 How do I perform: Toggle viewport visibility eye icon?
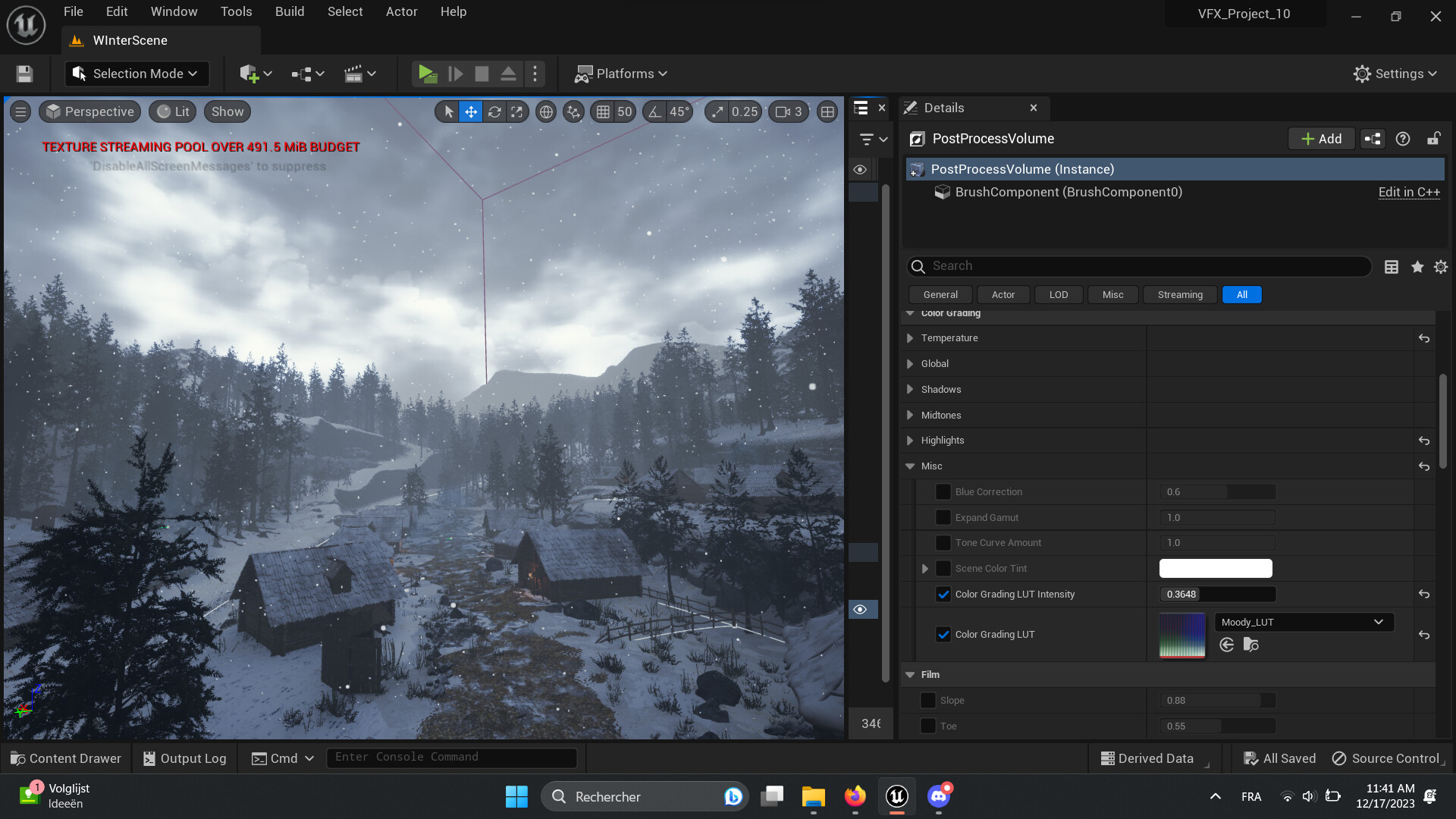coord(860,609)
